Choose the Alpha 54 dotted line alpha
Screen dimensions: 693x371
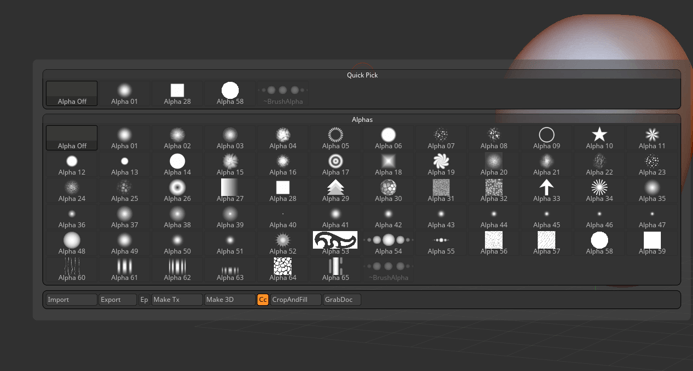tap(388, 244)
